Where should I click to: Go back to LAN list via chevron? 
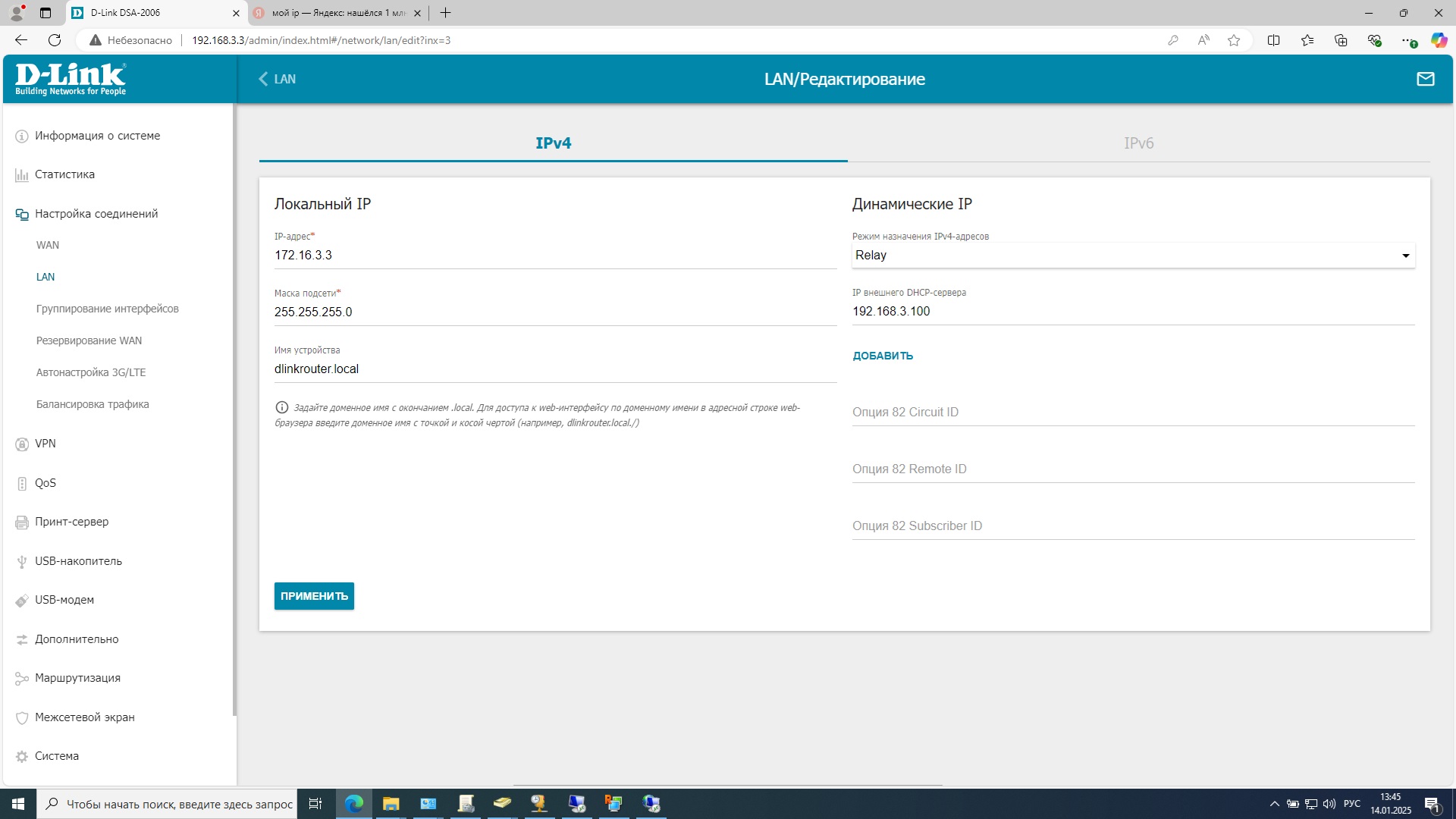[277, 79]
